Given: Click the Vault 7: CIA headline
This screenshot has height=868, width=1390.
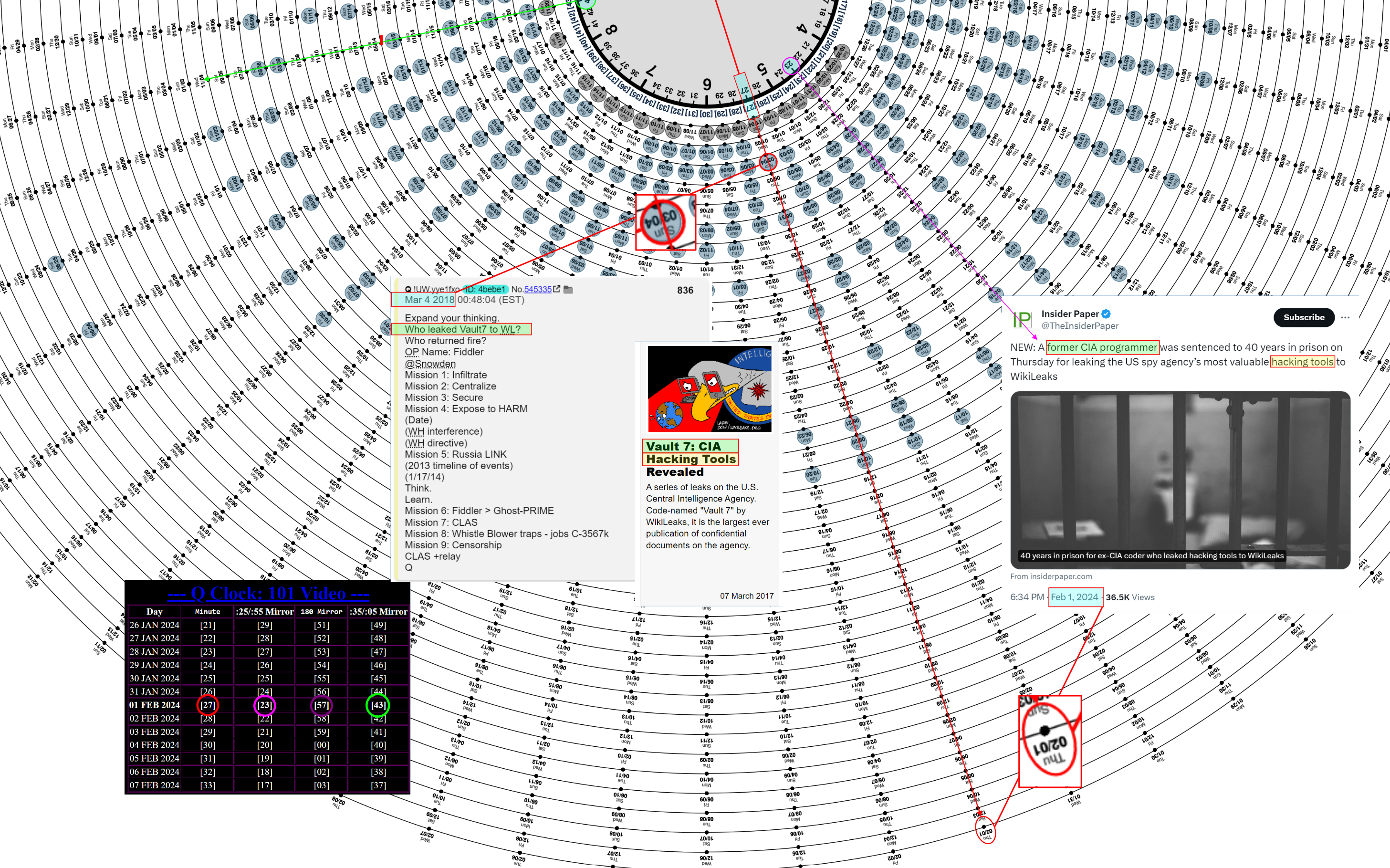Looking at the screenshot, I should pos(683,446).
